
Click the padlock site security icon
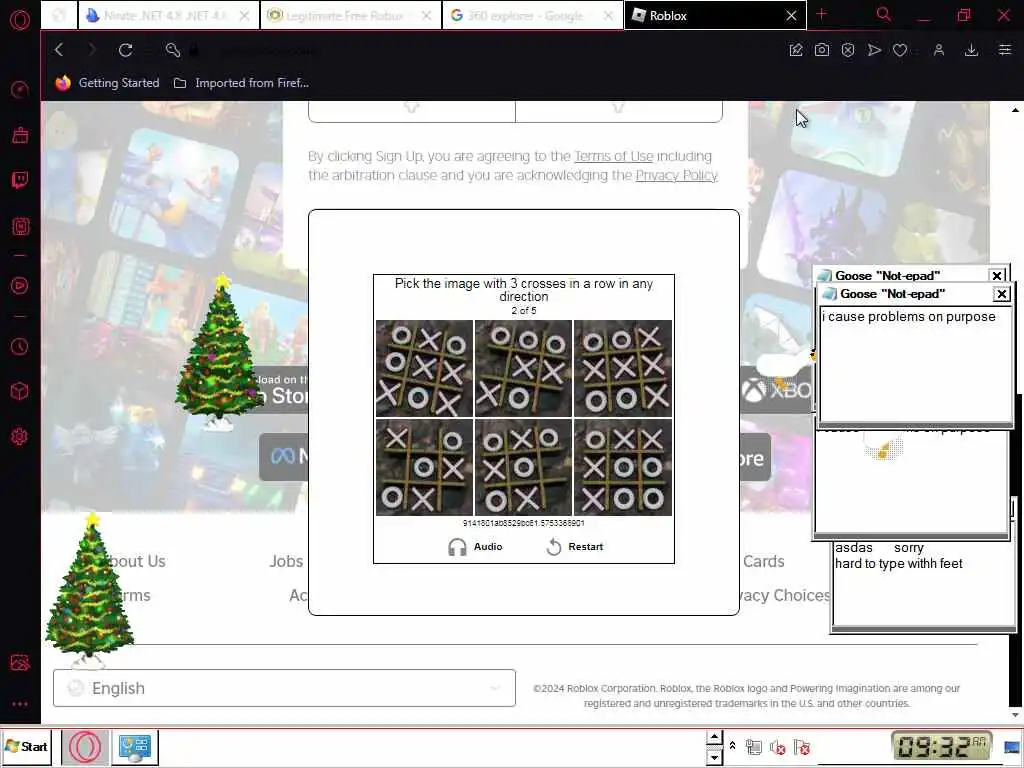click(193, 50)
